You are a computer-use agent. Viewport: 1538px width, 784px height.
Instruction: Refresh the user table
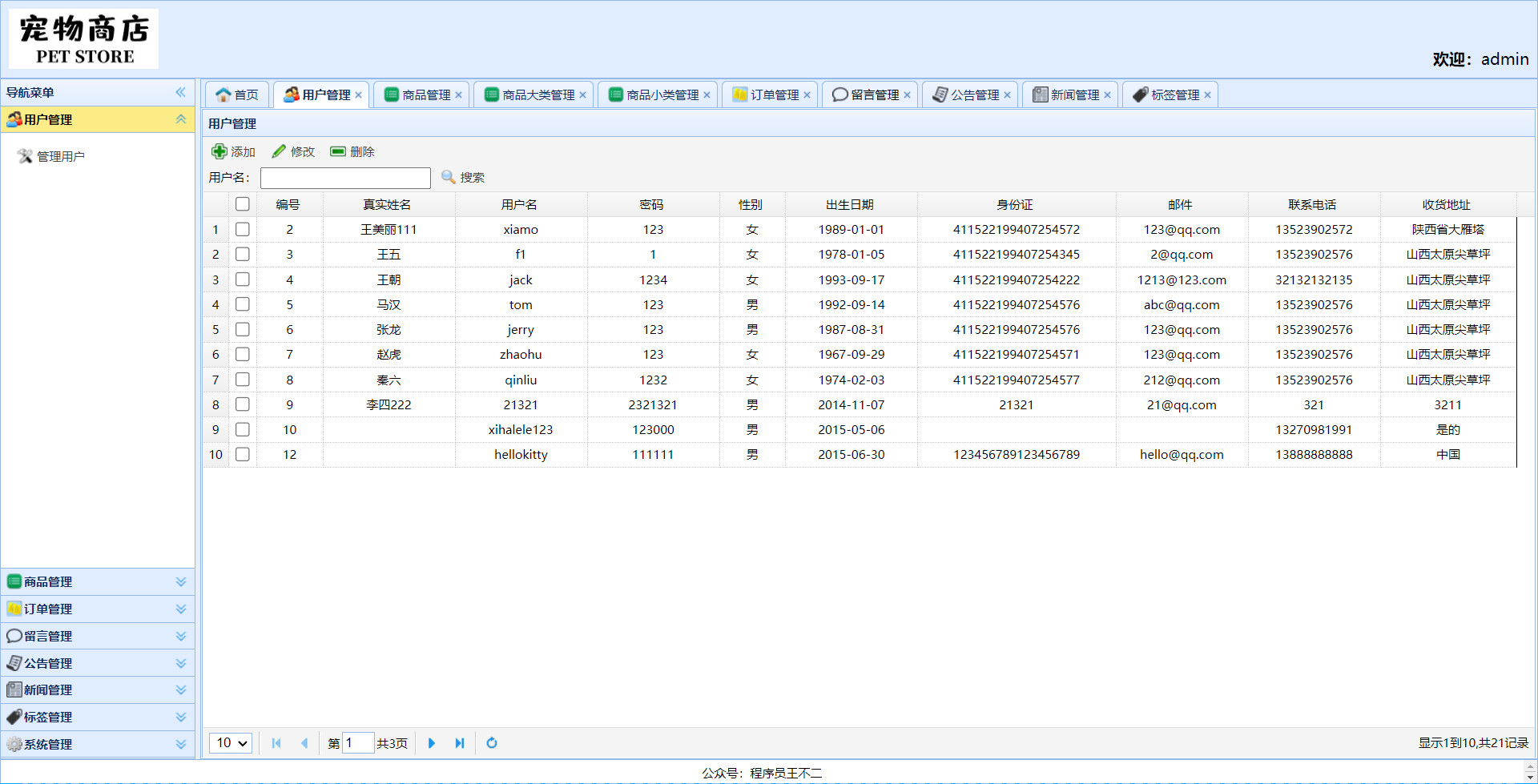(492, 743)
